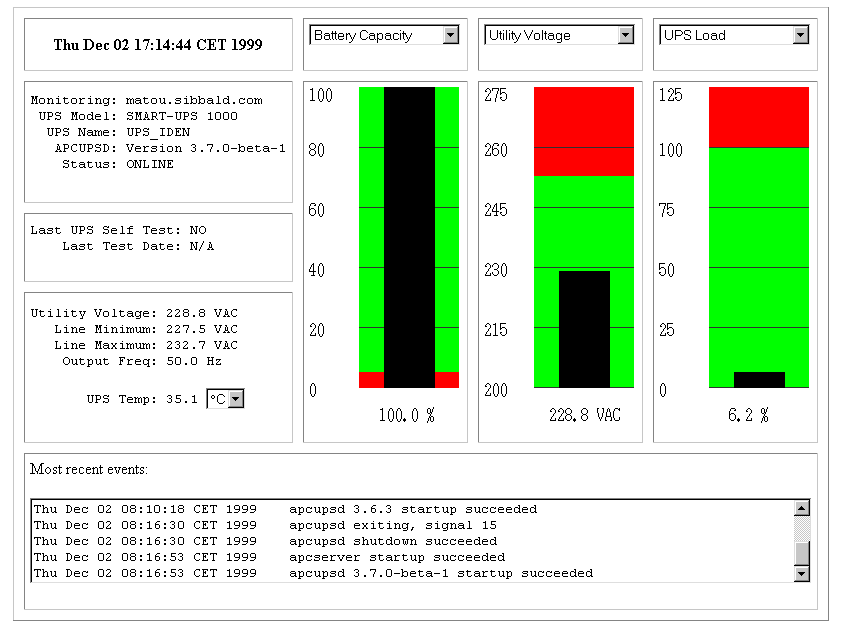The image size is (846, 636).
Task: Select the "apcserver startup succeeded" event line
Action: [x=396, y=557]
